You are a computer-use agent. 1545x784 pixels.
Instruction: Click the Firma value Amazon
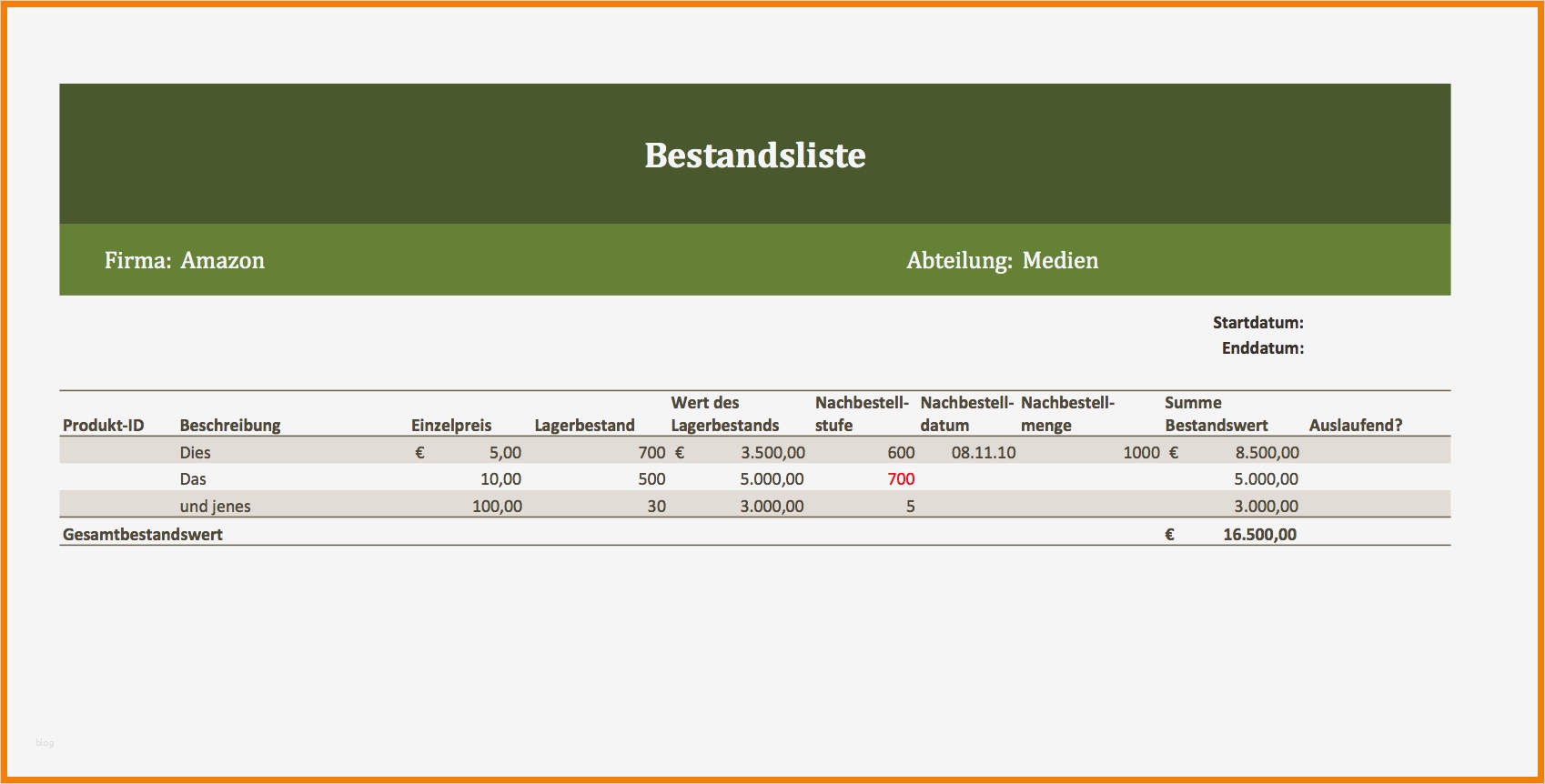(222, 260)
